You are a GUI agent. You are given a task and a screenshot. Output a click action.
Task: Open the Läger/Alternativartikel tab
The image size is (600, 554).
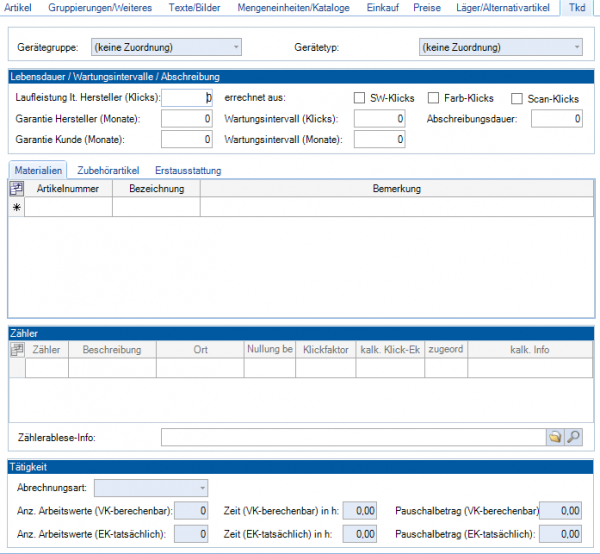point(502,8)
